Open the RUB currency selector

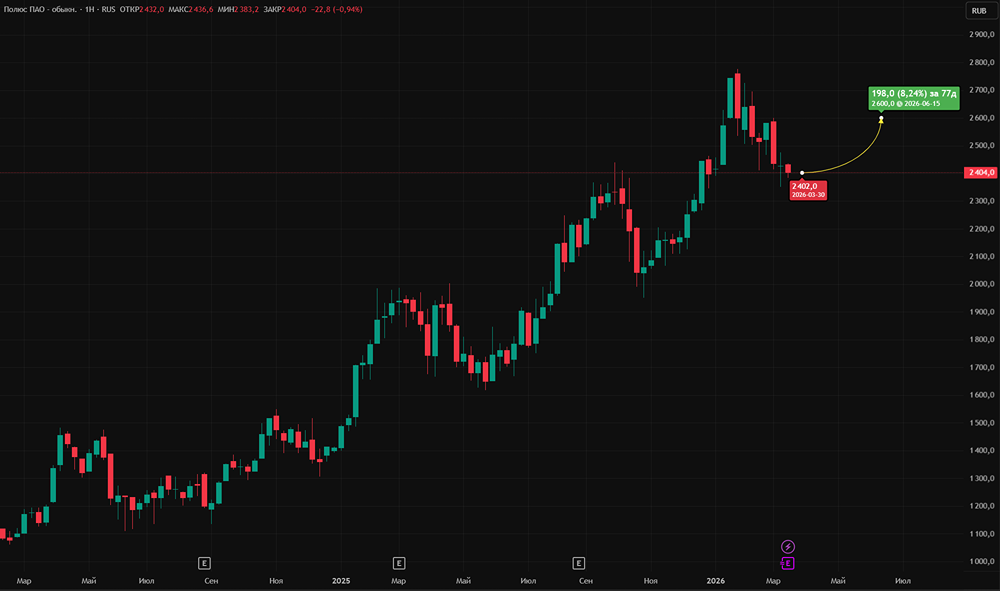980,10
